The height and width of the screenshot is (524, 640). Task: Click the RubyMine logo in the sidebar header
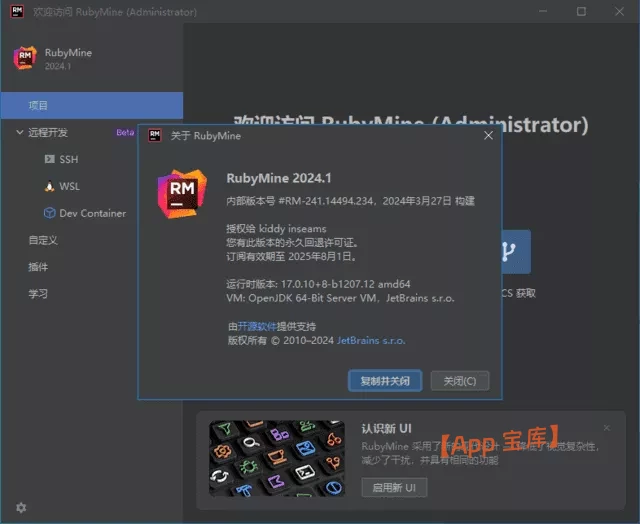(x=25, y=58)
